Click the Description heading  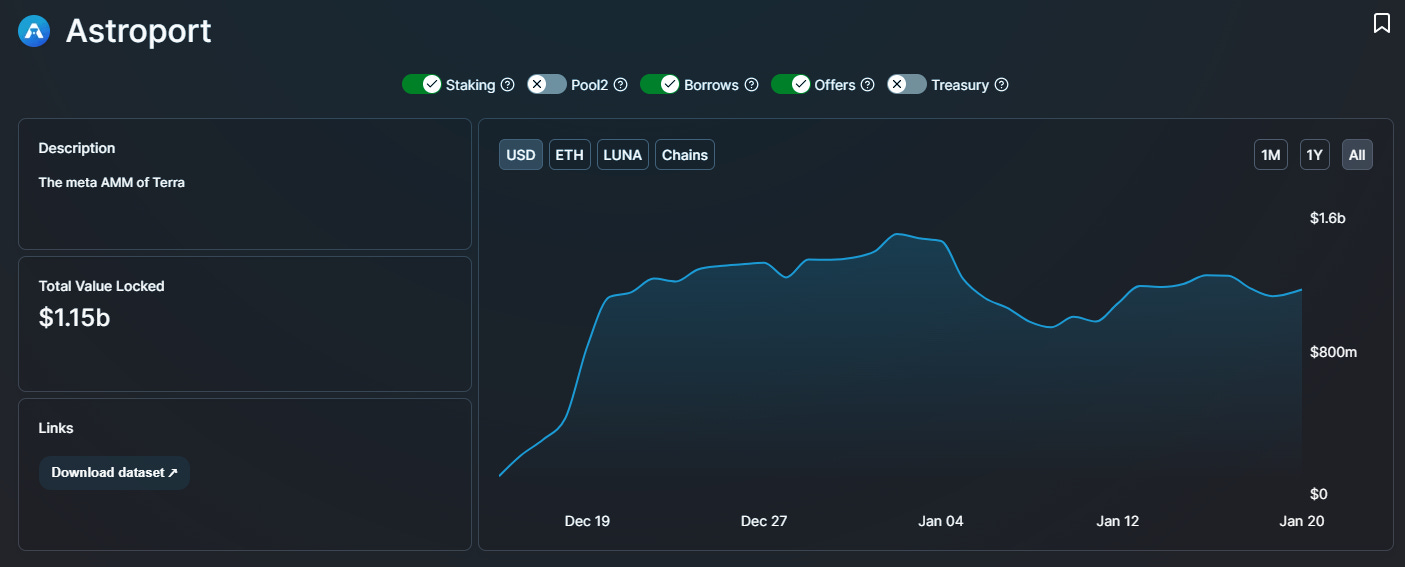point(77,148)
